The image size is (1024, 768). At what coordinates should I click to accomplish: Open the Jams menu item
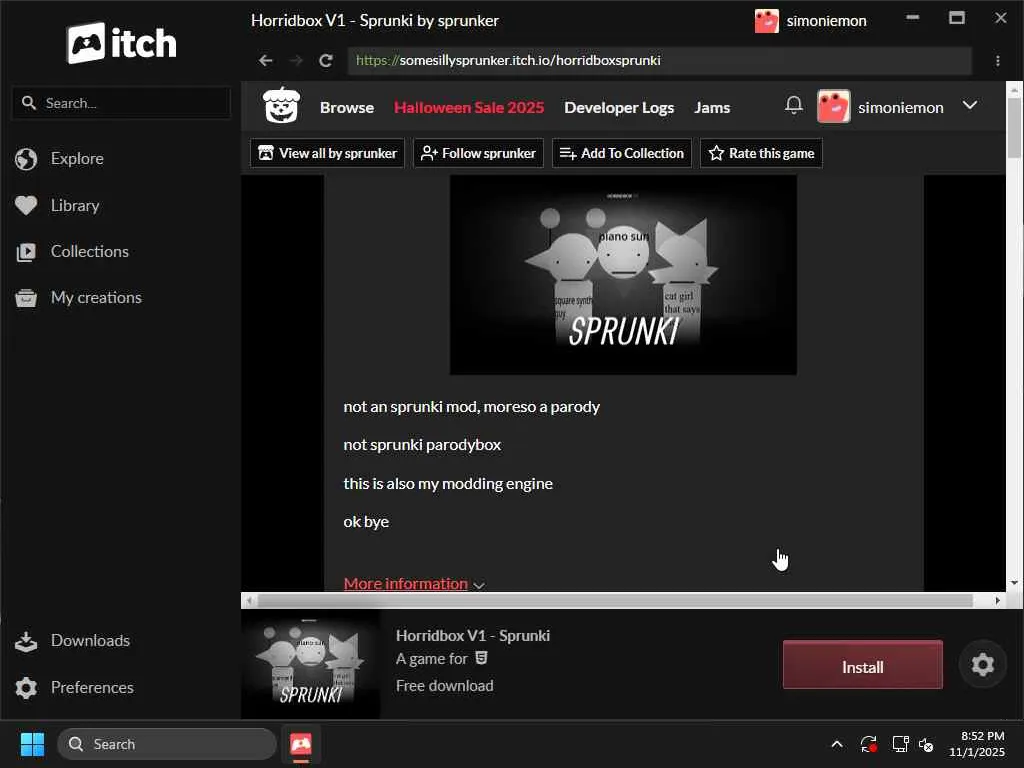click(712, 108)
